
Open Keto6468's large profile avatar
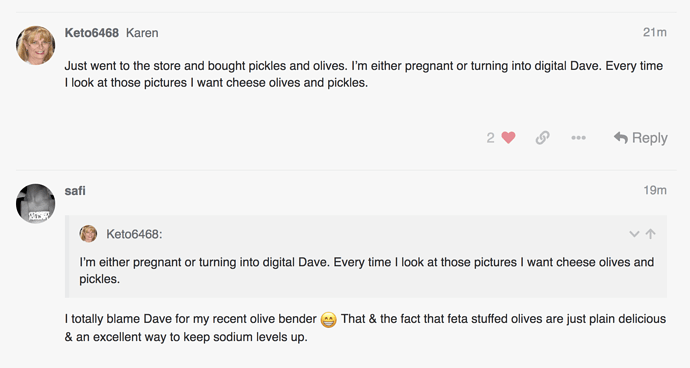click(36, 45)
